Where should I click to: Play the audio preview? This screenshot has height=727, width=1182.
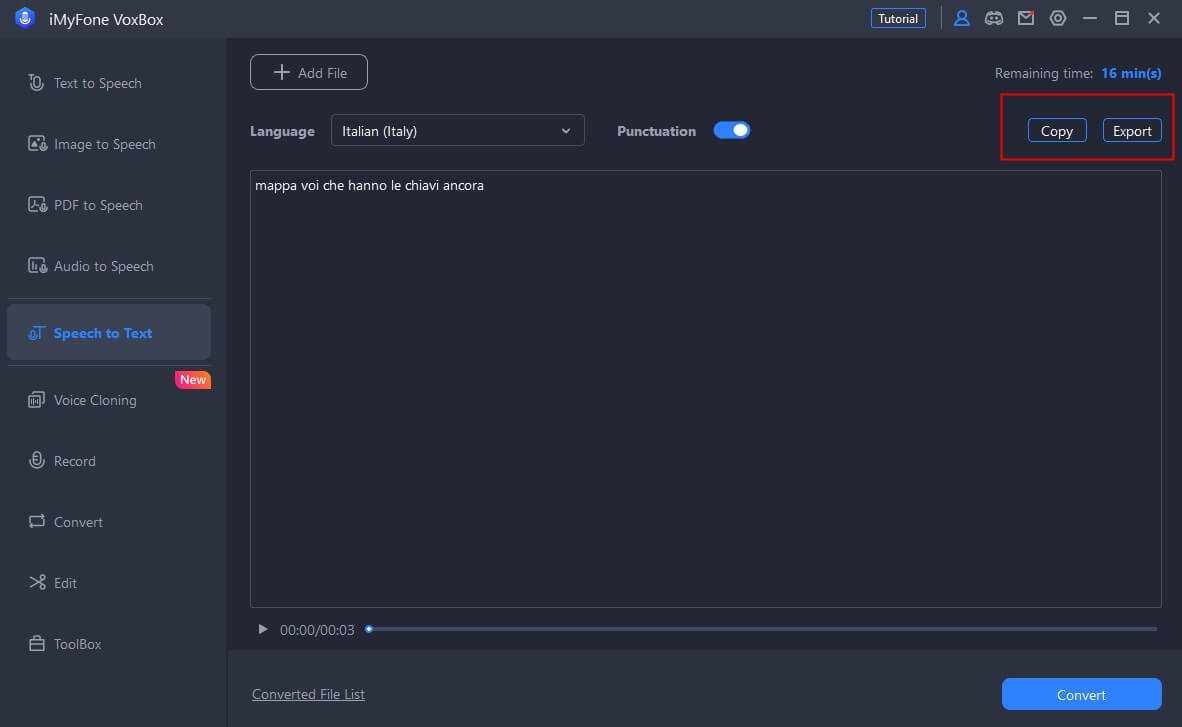(x=262, y=629)
